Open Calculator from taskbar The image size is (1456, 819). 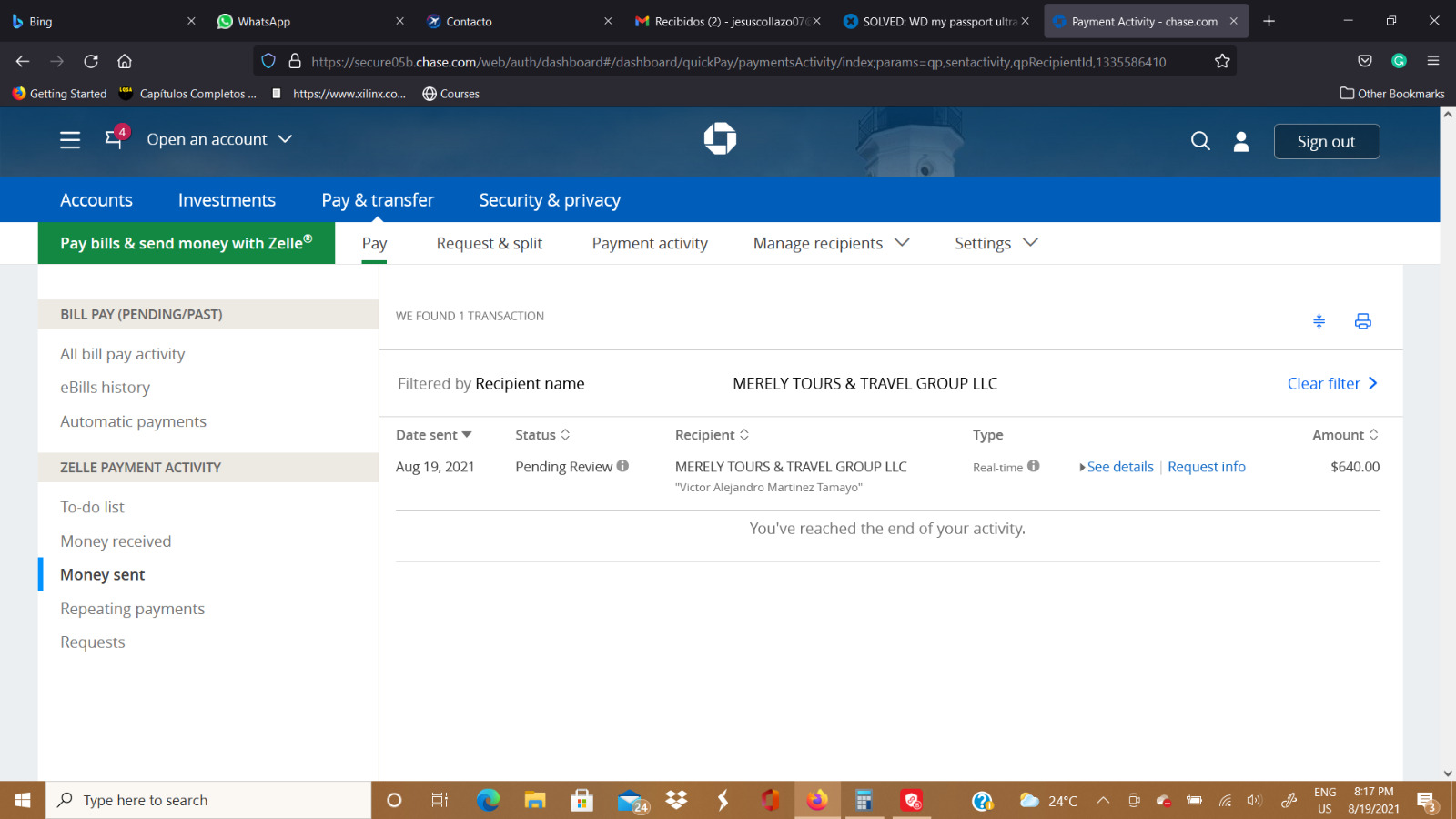coord(864,800)
